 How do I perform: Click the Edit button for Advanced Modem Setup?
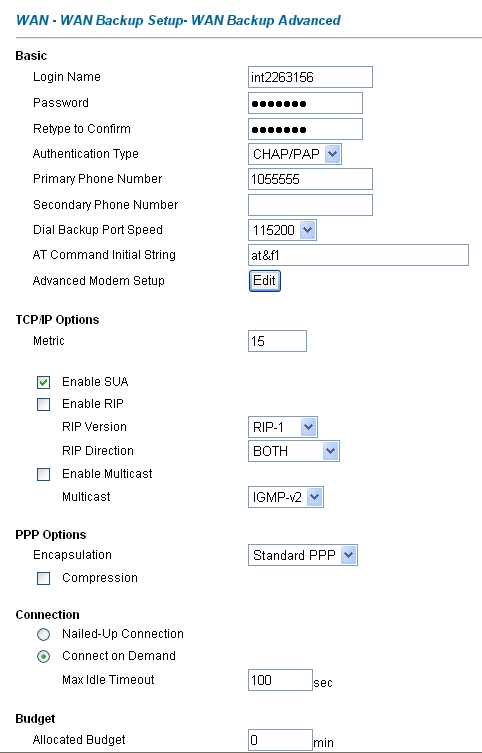click(265, 280)
